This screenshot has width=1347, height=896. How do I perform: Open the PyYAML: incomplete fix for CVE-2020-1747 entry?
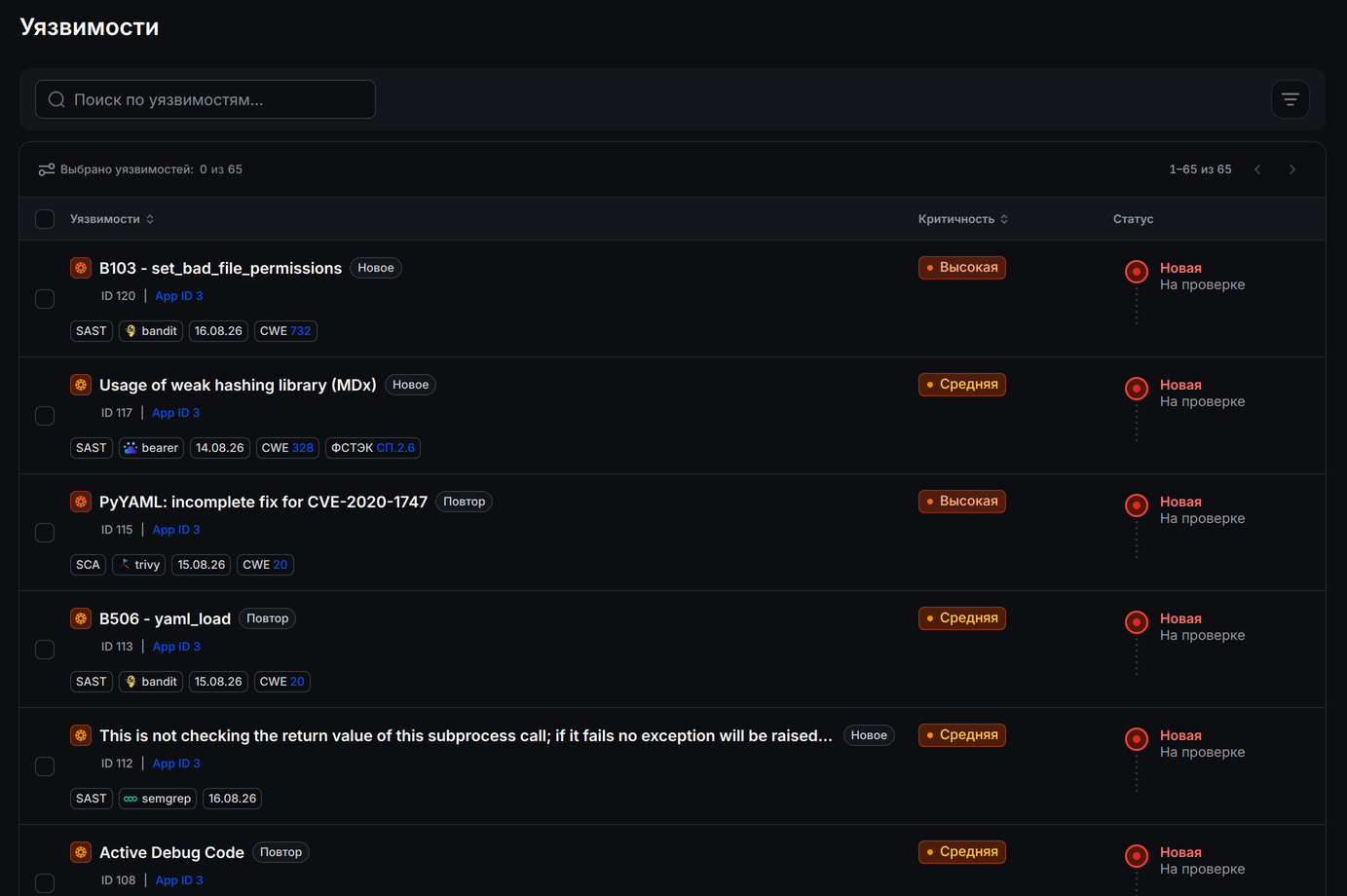point(263,502)
